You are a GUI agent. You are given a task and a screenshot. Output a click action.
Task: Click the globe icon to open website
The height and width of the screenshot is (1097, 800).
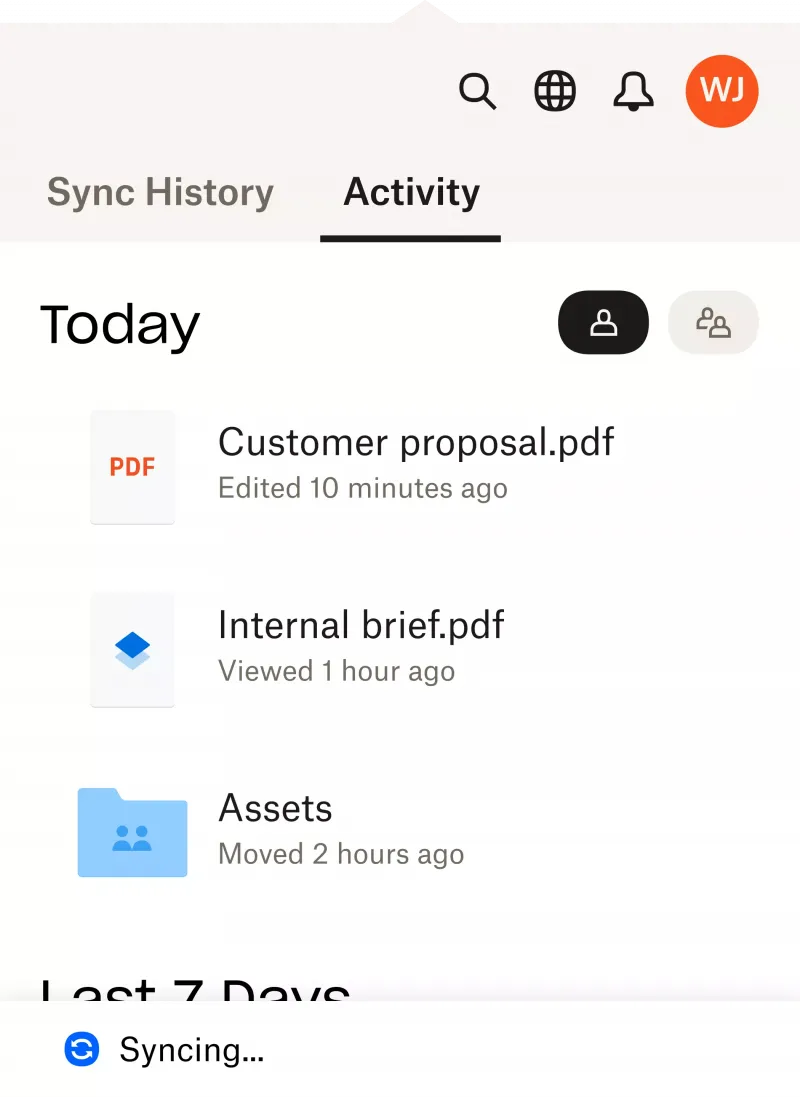555,91
